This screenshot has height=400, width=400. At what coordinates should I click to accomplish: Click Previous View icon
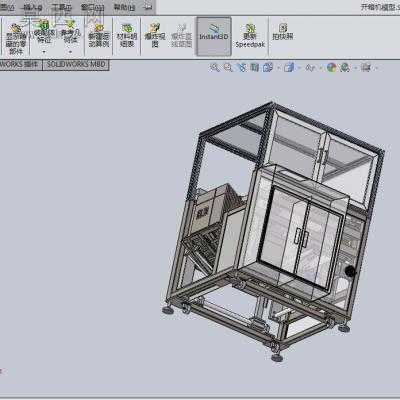(x=242, y=68)
